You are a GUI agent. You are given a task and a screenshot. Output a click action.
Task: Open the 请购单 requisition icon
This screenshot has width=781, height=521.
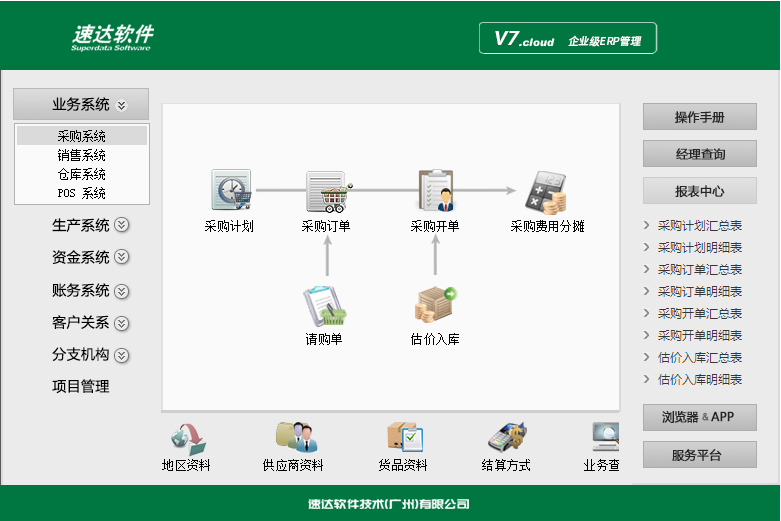click(x=325, y=306)
